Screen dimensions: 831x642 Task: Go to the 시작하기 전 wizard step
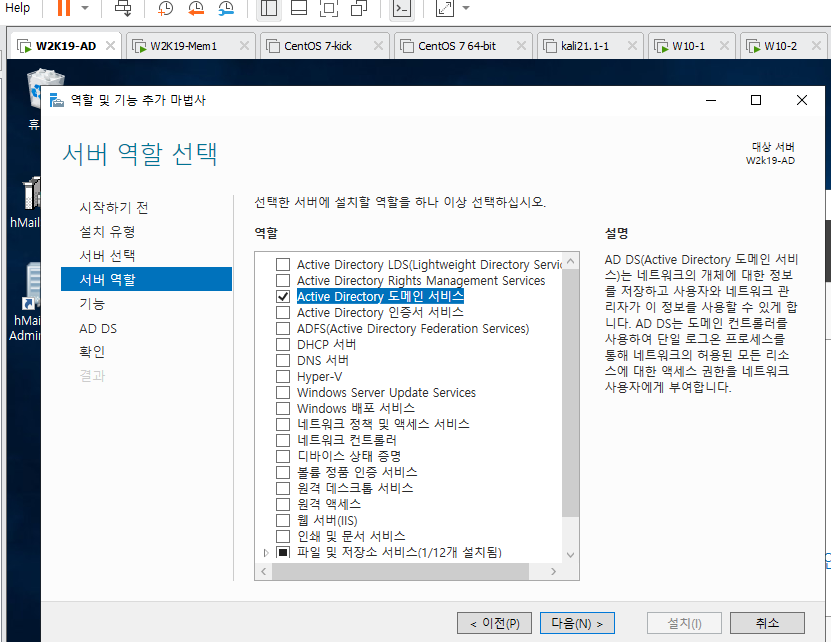point(113,207)
